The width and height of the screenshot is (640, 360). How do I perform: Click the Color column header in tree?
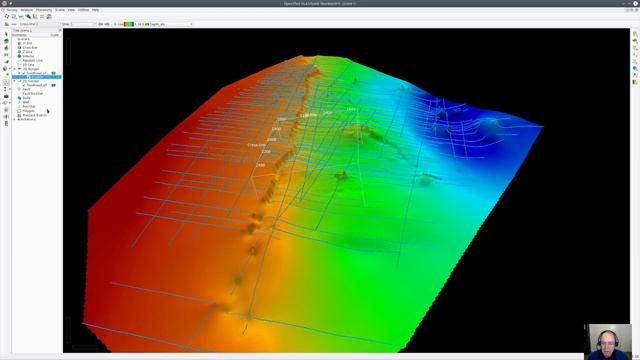coord(55,35)
